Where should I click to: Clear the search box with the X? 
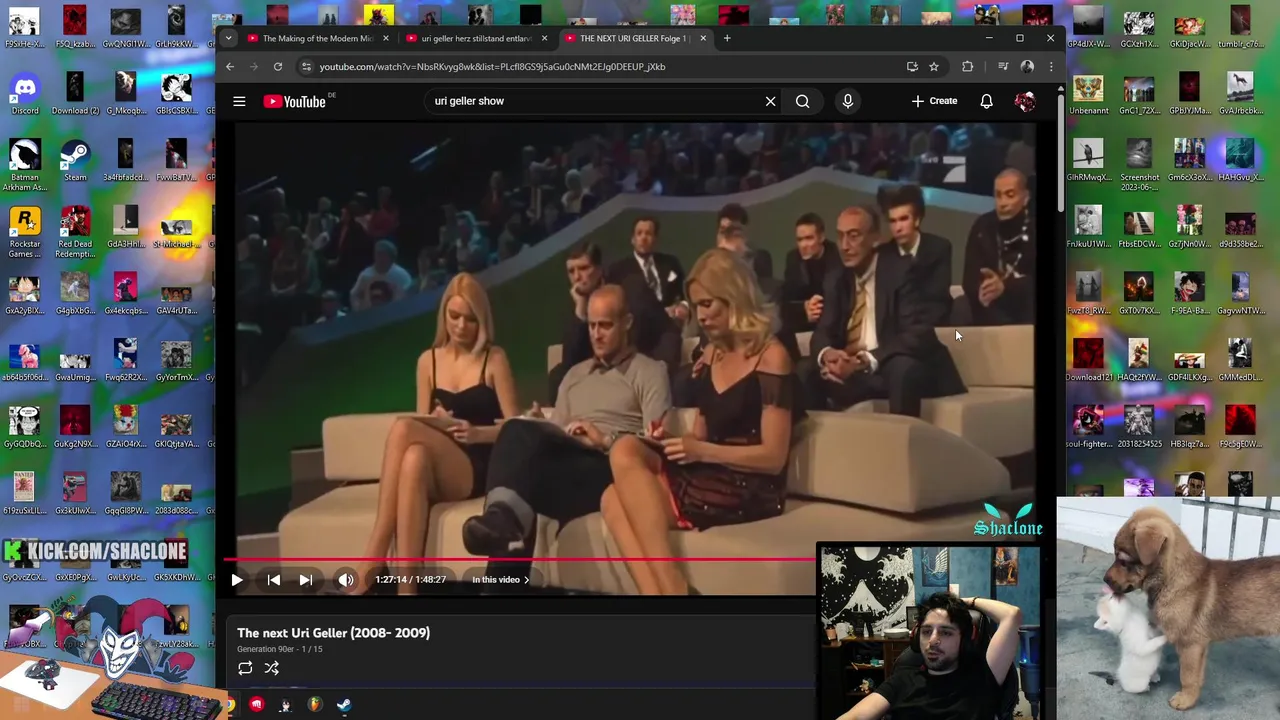click(770, 101)
